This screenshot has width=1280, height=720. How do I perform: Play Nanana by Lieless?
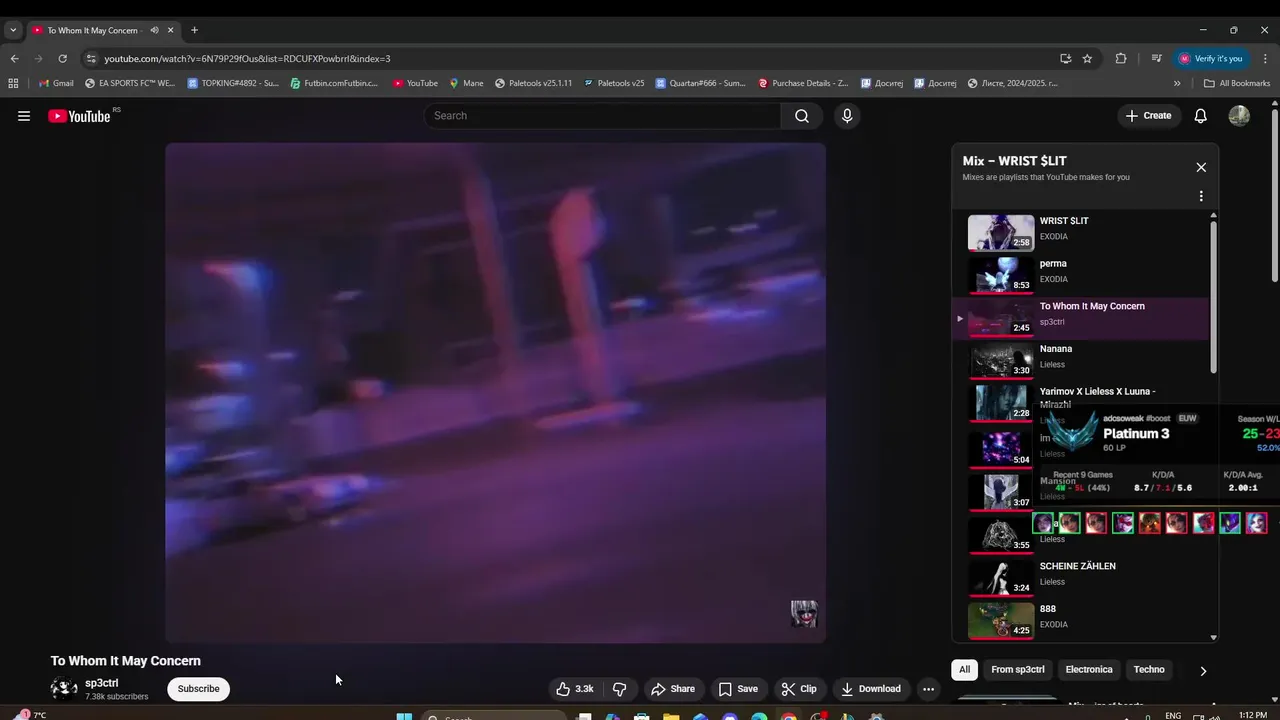1080,360
